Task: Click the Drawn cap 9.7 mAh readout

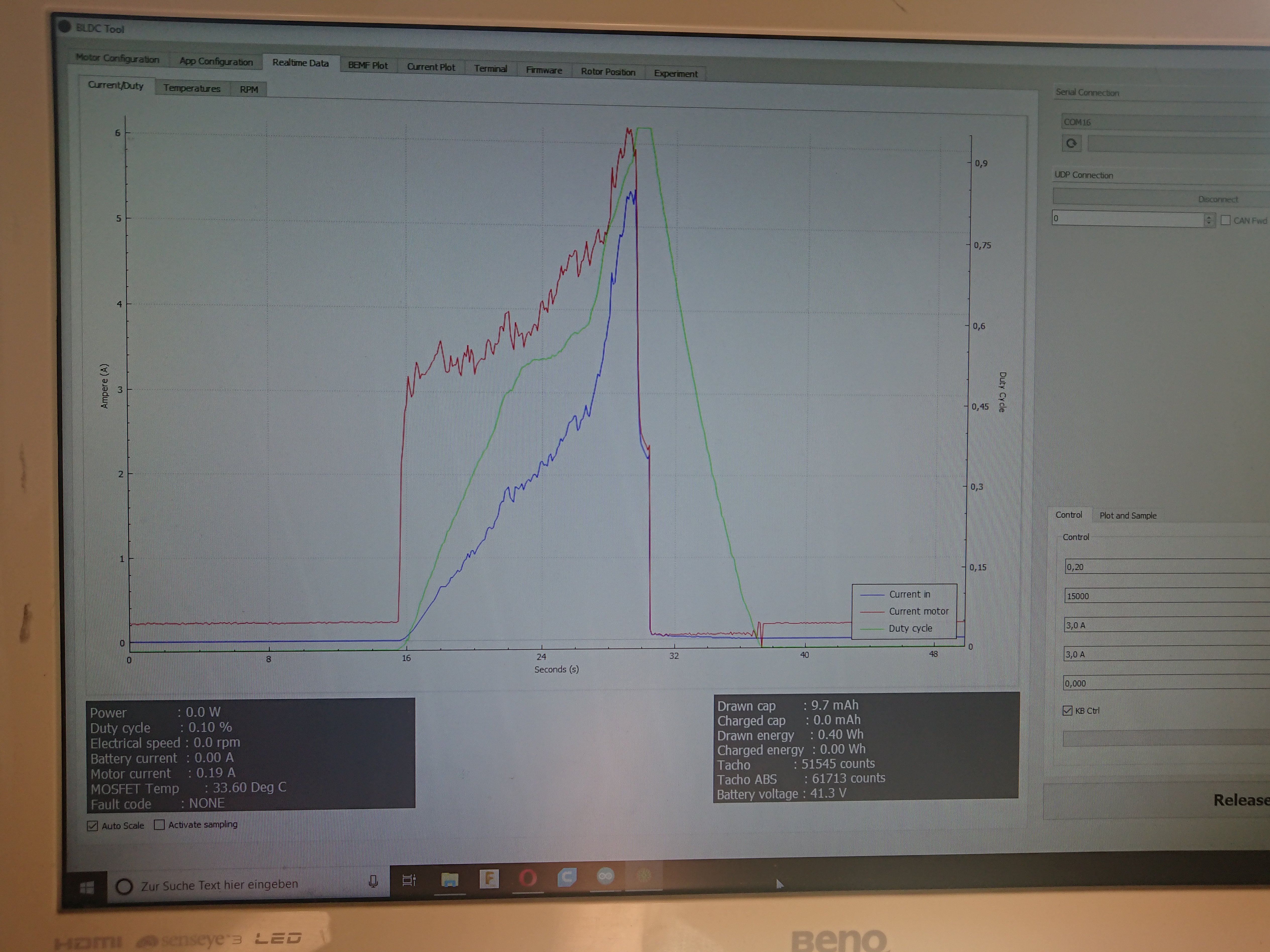Action: click(788, 705)
